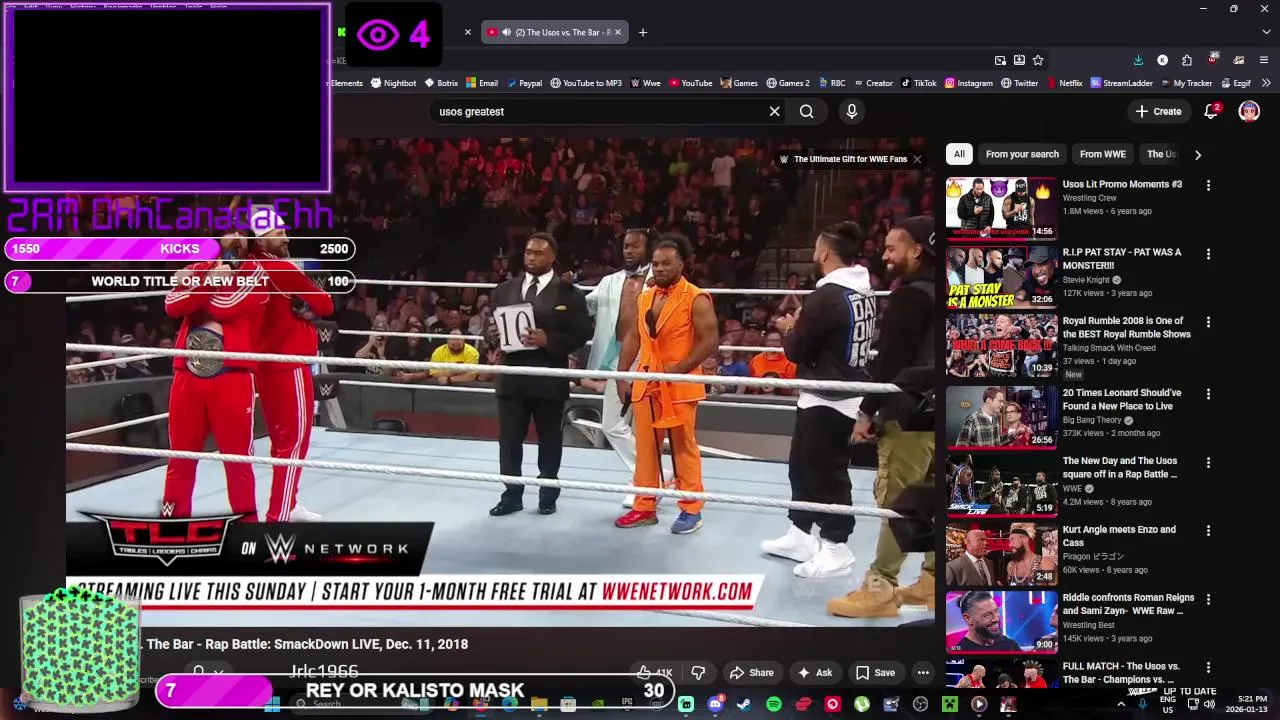Close the 'Ultimate Gift for WWE Fans' overlay
Screen dimensions: 1280x720
(x=916, y=159)
